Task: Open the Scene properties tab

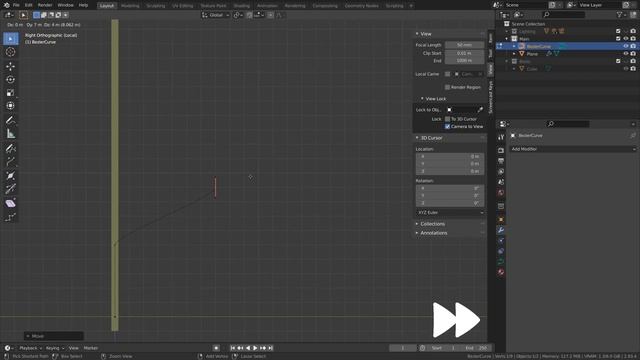Action: (x=501, y=182)
